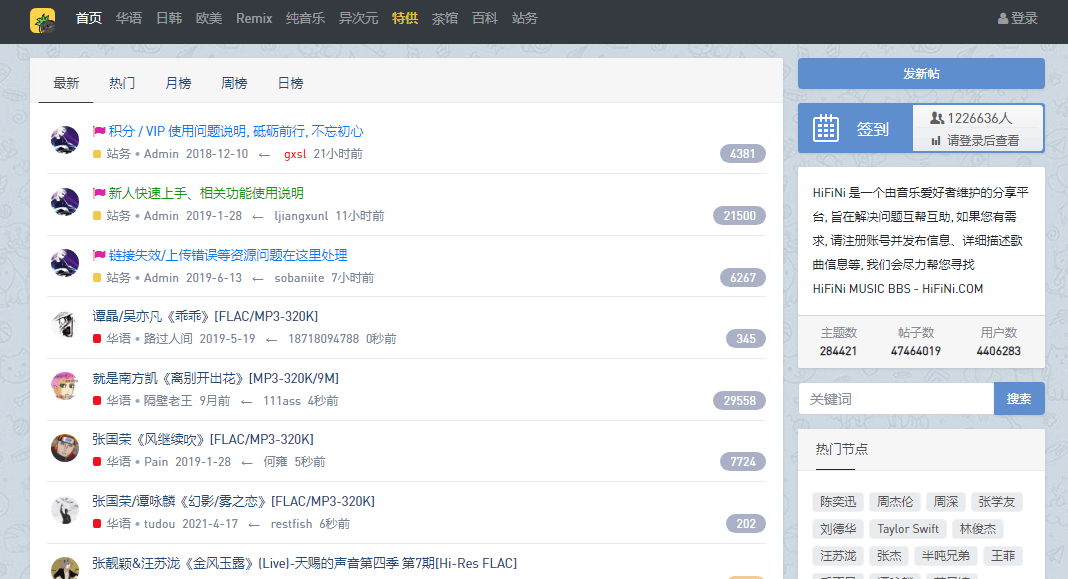
Task: Click the user icon next to 登录
Action: [1003, 19]
